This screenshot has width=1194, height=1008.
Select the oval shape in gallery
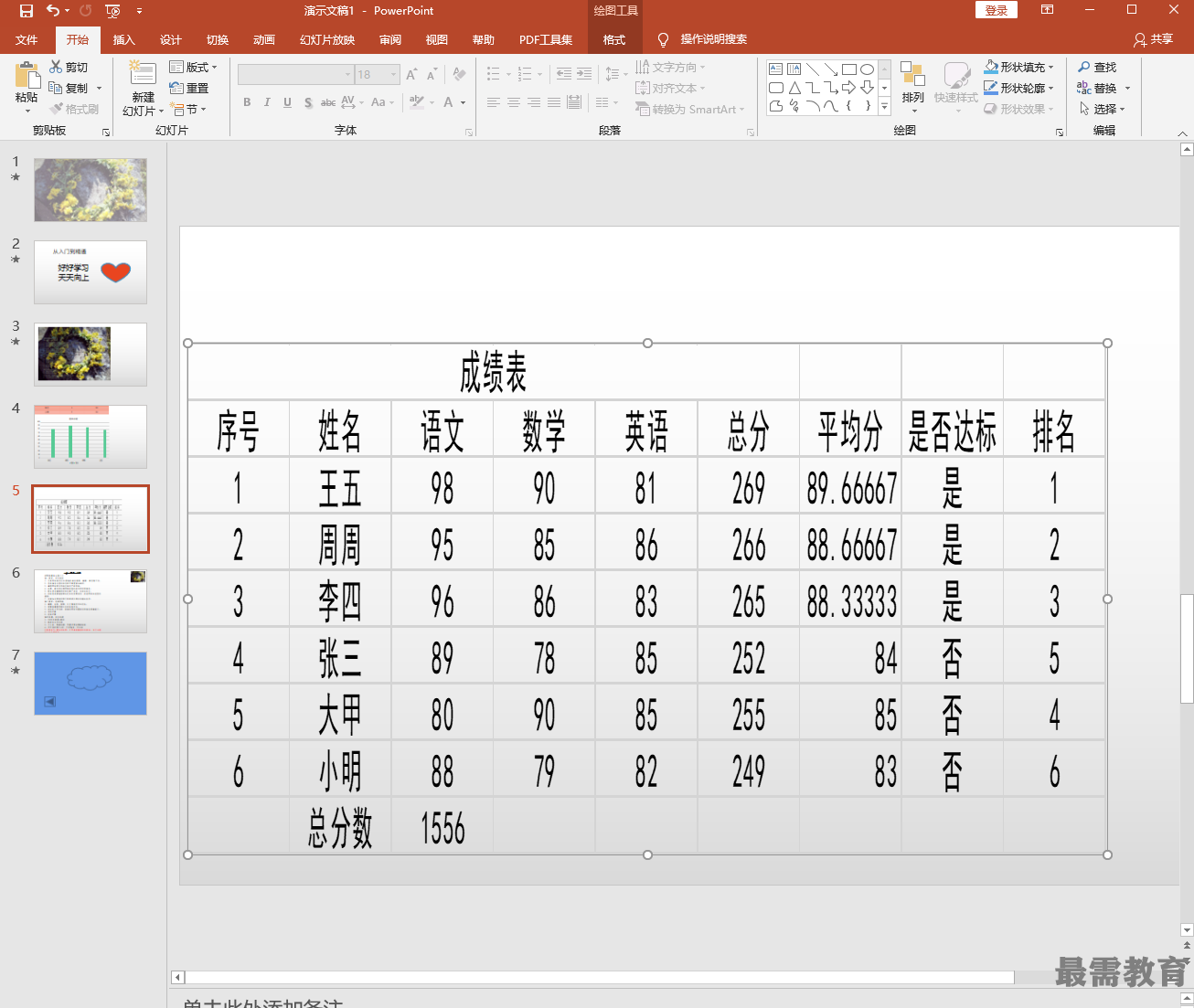(868, 69)
